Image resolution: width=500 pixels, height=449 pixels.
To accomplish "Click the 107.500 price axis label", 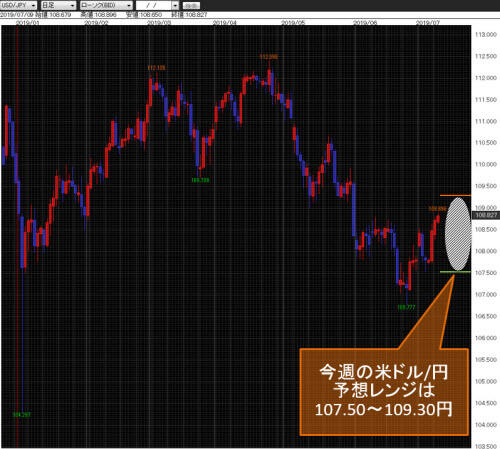I will pyautogui.click(x=486, y=273).
